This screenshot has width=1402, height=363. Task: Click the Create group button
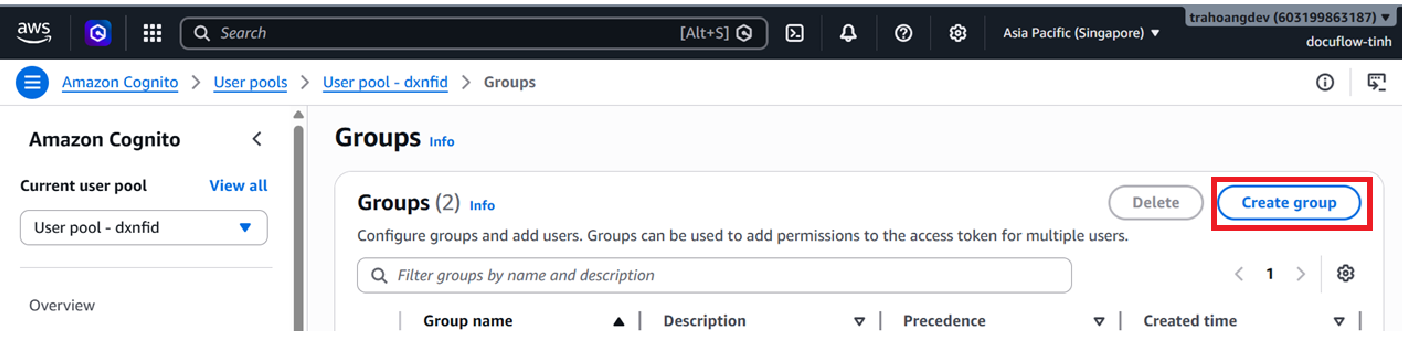(1289, 202)
